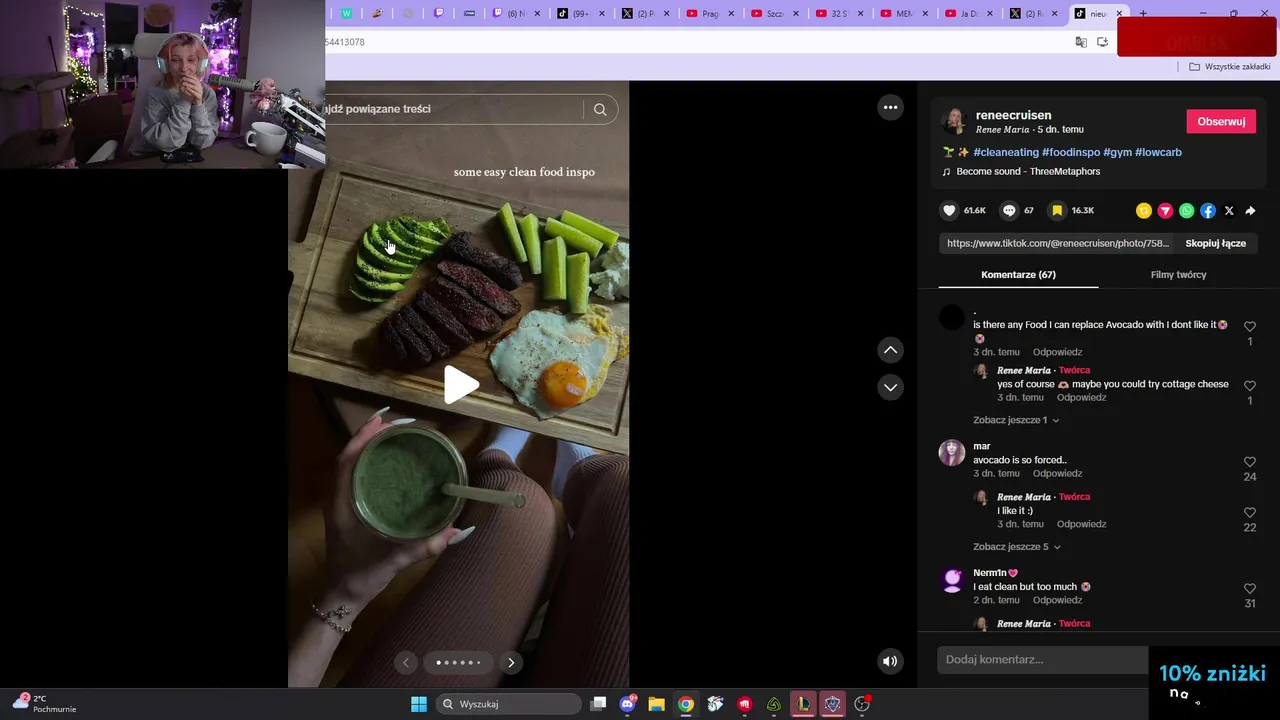The width and height of the screenshot is (1280, 720).
Task: Reply to the 'avocado is so forced' comment
Action: (1057, 473)
